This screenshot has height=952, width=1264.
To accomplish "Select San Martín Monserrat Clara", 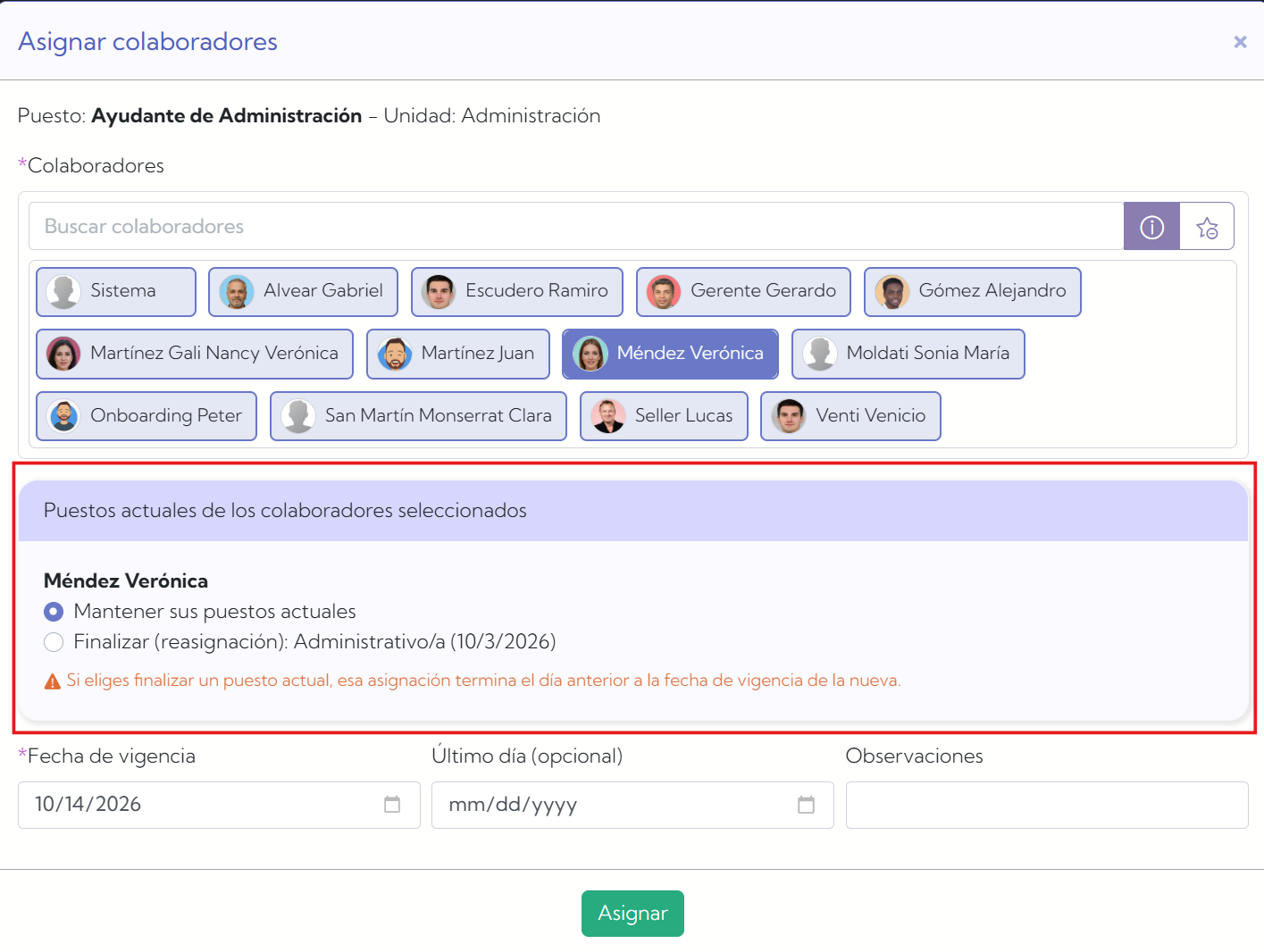I will click(419, 417).
